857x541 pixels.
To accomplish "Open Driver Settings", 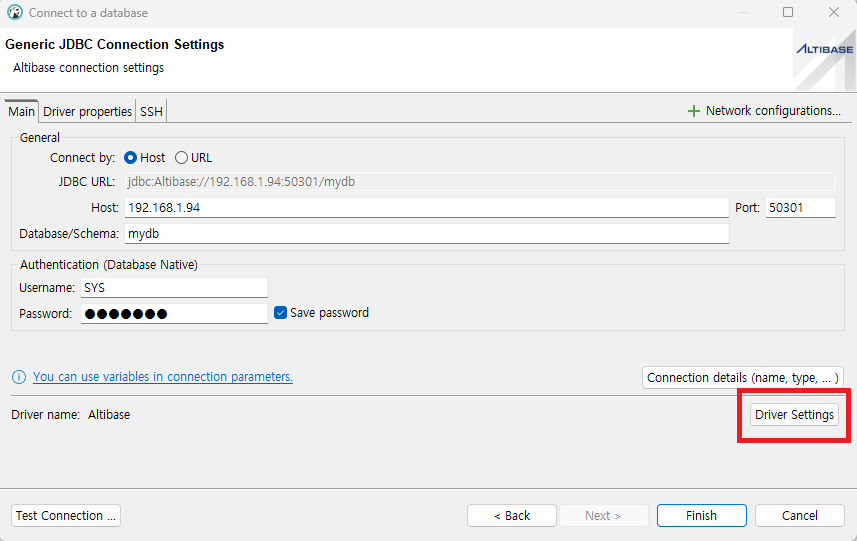I will [x=794, y=415].
